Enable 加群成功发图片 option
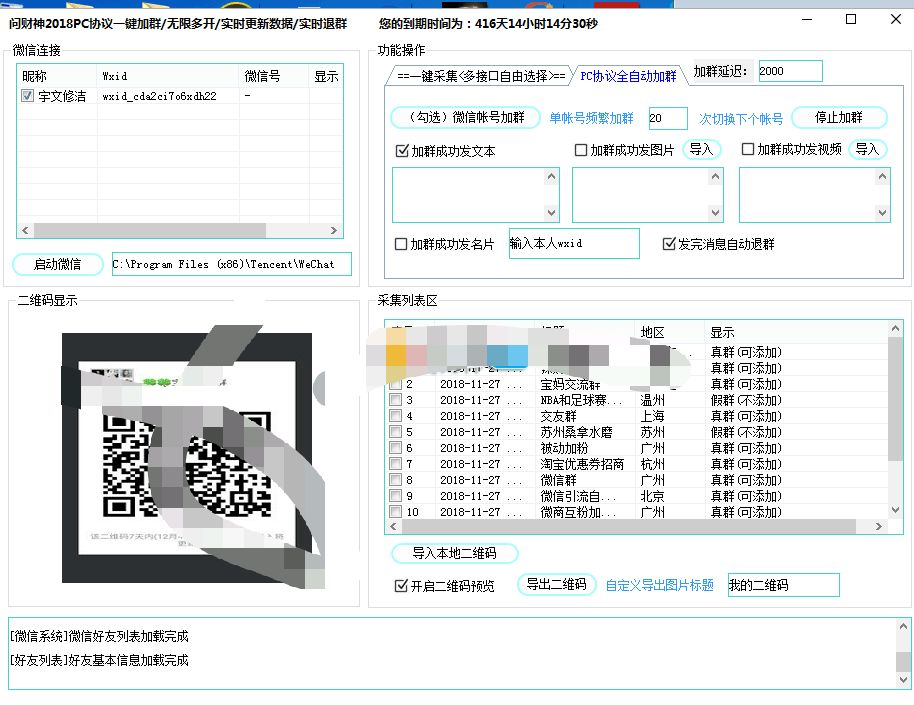914x705 pixels. pos(581,150)
